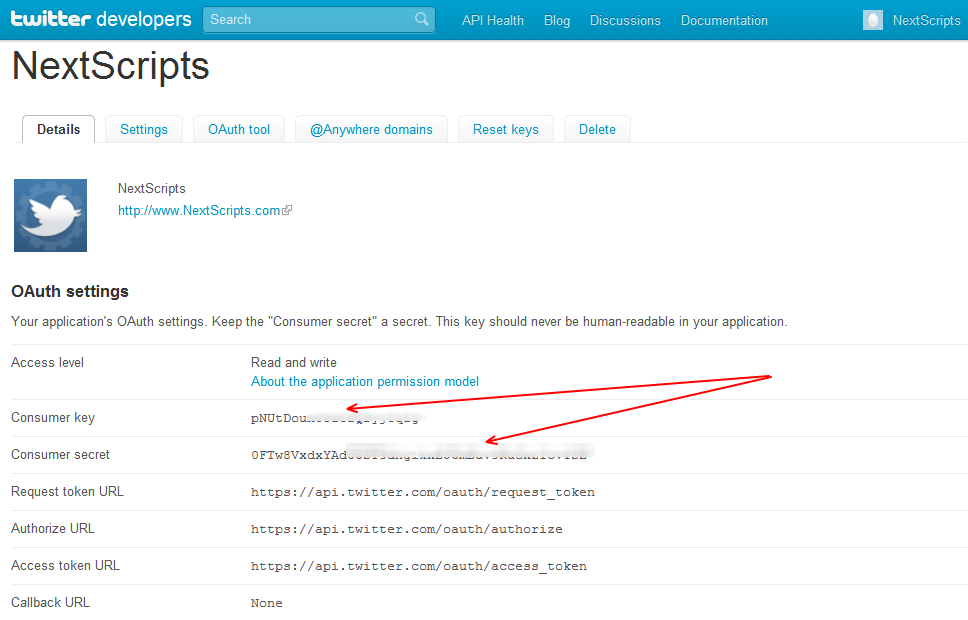
Task: Click the Consumer secret label
Action: [x=60, y=455]
